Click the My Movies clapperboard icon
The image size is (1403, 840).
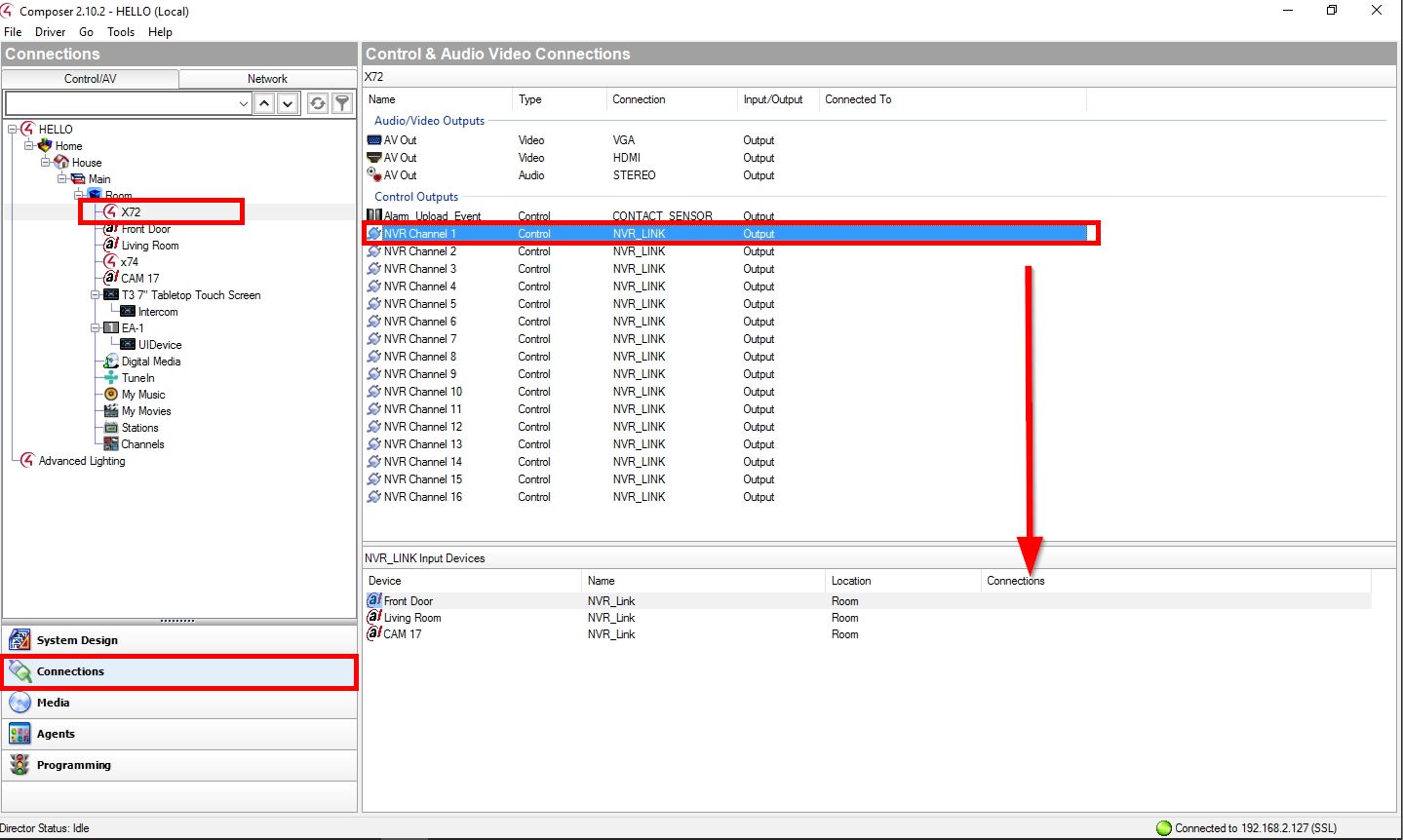[111, 411]
